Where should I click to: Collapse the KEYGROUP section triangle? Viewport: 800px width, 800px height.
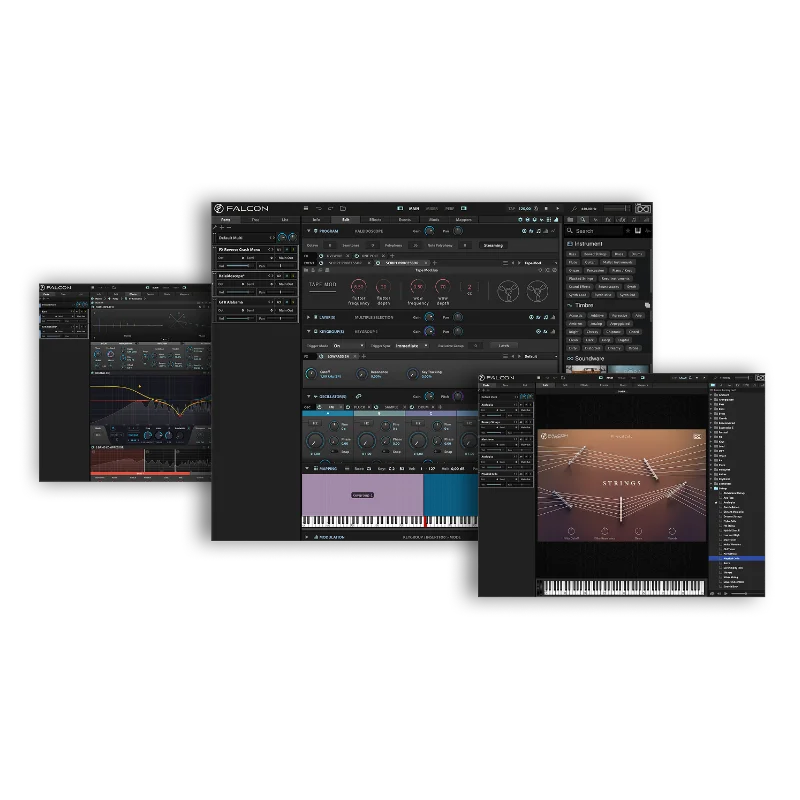tap(309, 332)
